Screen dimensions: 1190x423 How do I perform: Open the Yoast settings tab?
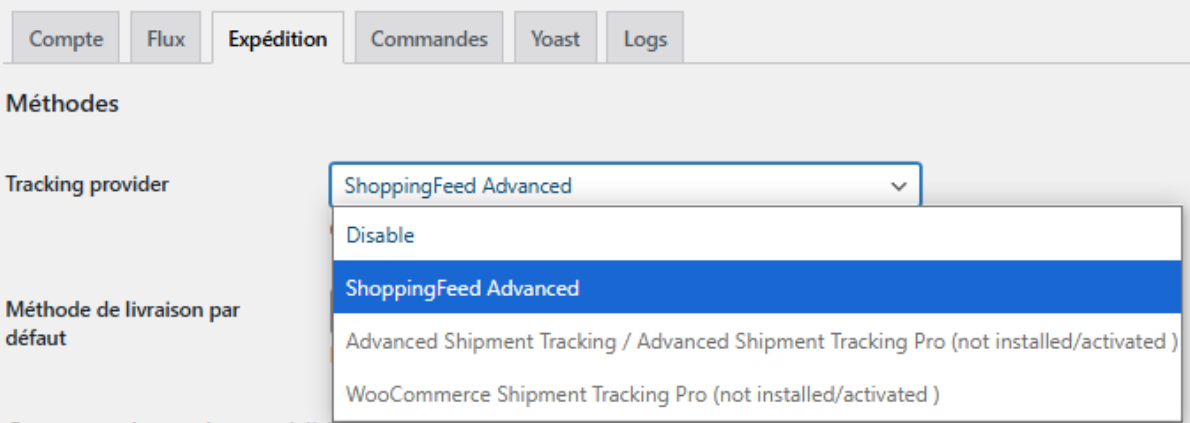tap(556, 38)
